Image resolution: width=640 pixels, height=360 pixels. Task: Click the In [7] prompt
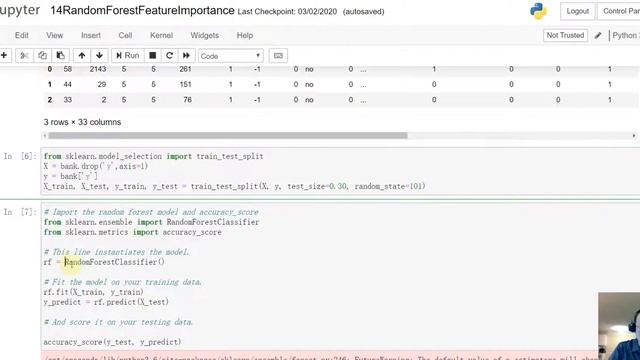coord(20,212)
